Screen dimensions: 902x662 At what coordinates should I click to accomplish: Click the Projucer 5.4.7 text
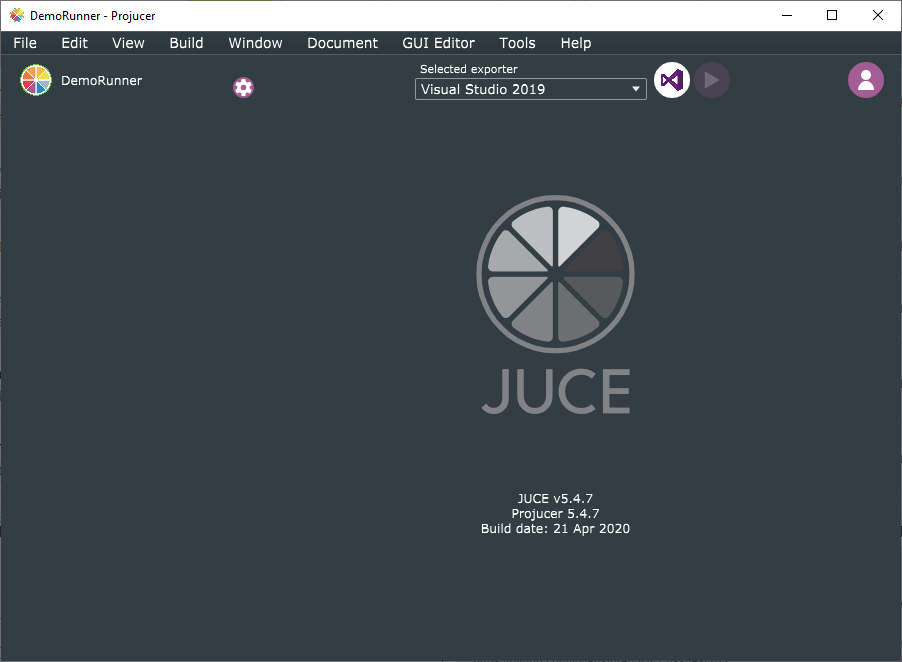(x=555, y=514)
